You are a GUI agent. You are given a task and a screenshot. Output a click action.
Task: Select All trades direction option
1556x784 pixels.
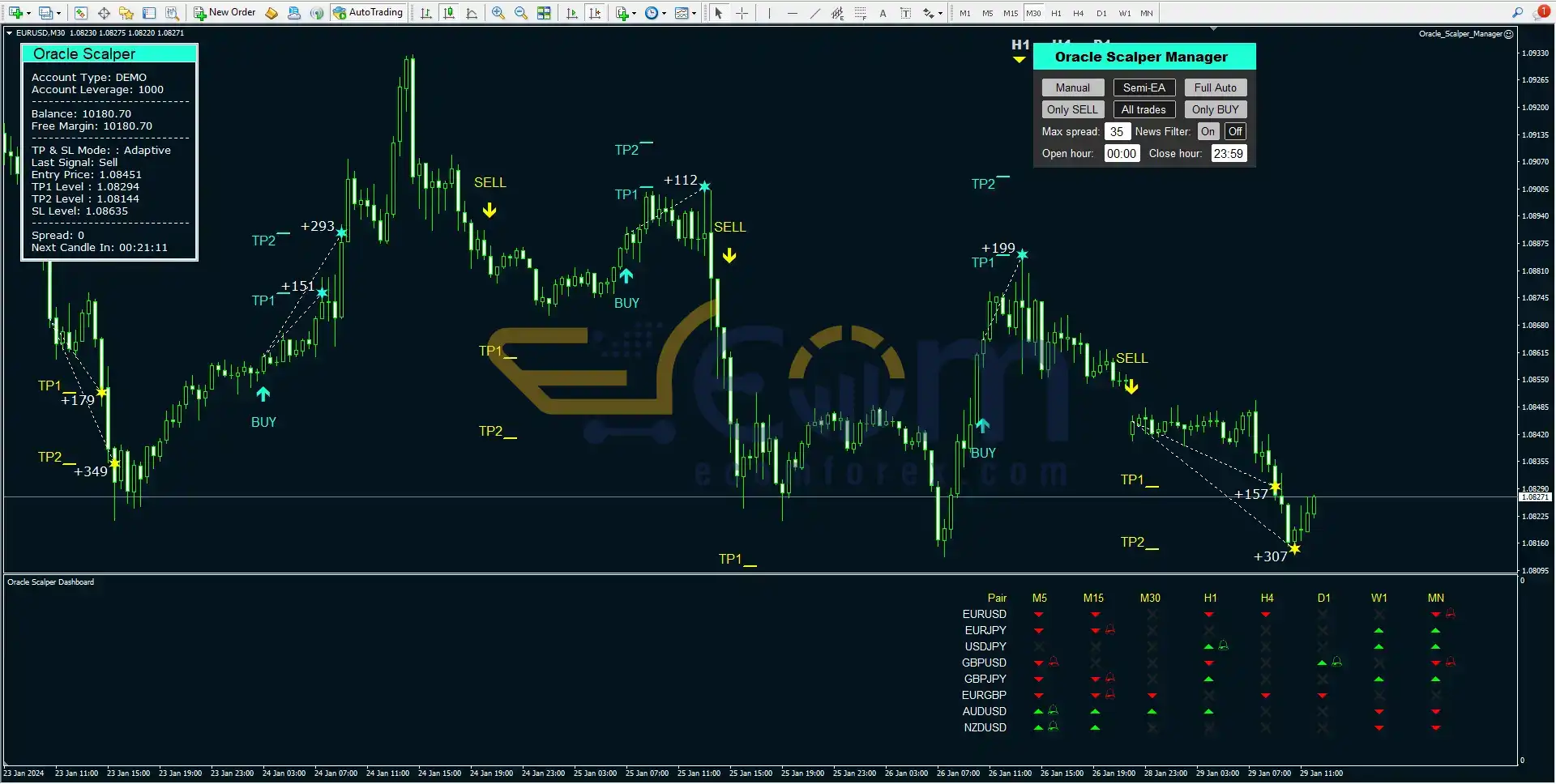click(x=1143, y=109)
